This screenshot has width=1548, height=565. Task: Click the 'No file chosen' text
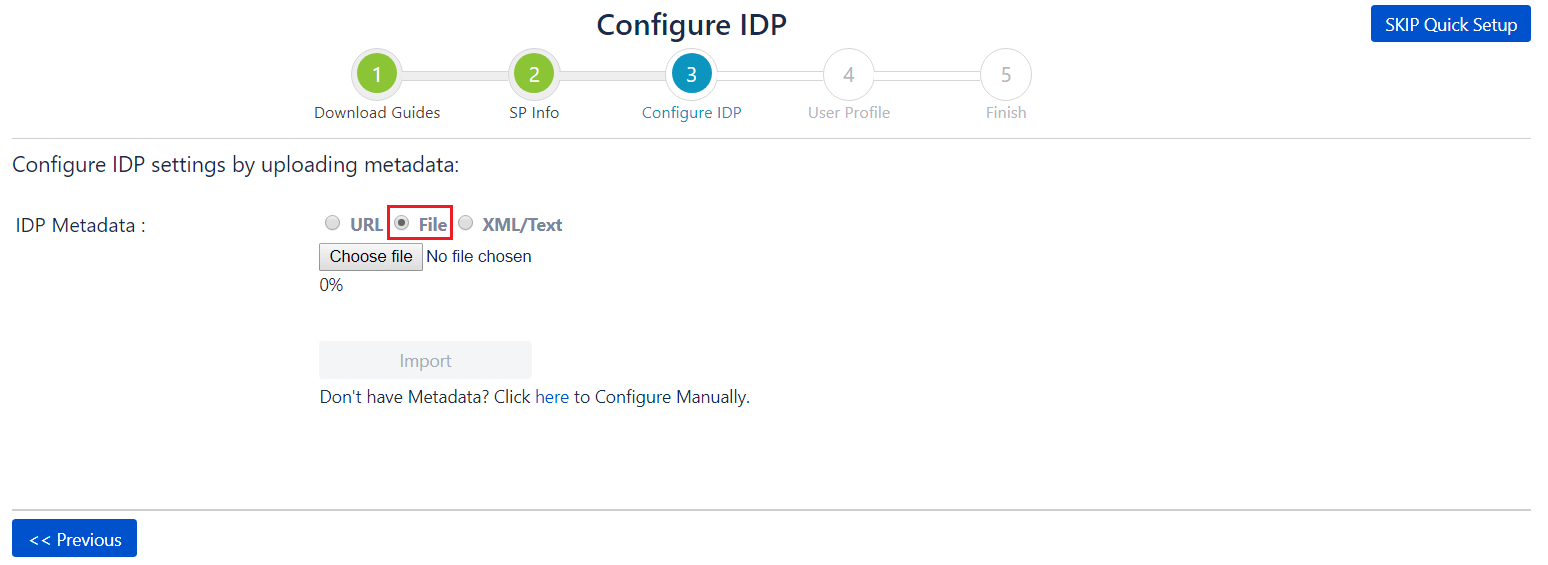point(479,257)
